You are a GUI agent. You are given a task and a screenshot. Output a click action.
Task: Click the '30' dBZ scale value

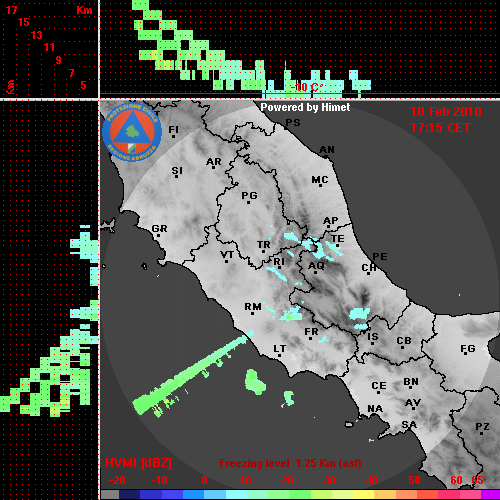(x=329, y=480)
